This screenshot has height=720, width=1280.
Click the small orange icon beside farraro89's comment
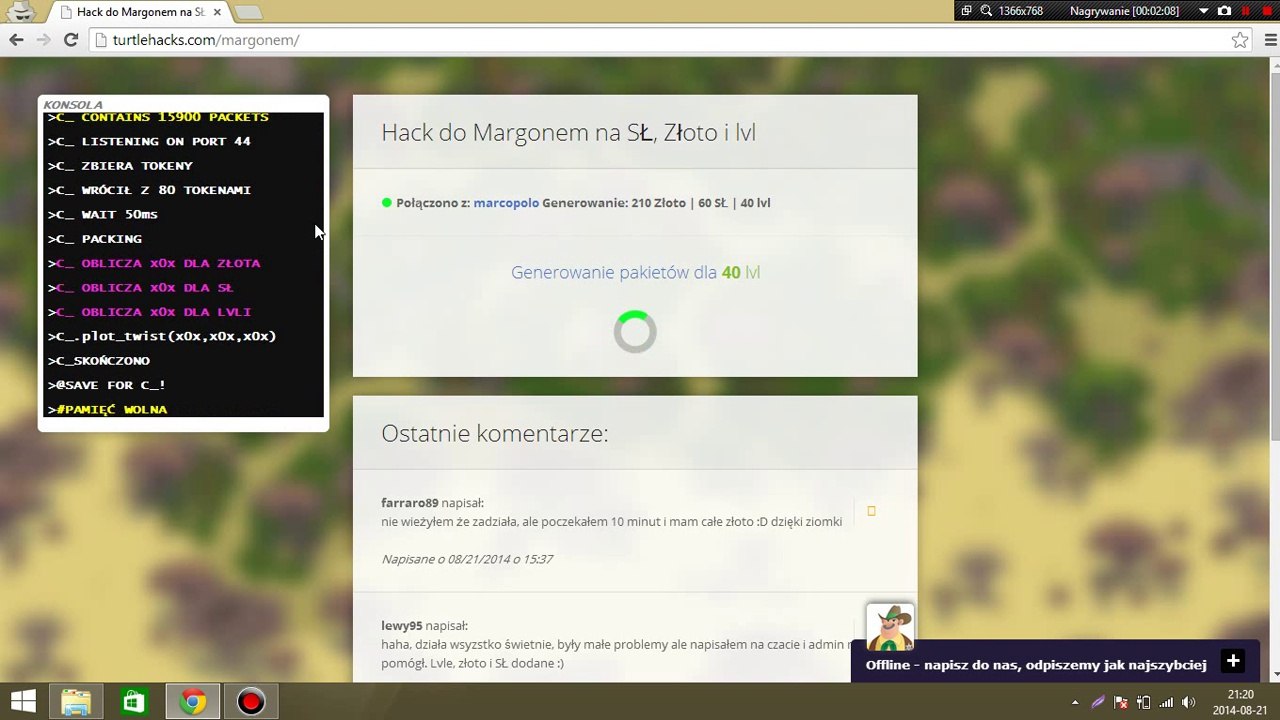871,511
